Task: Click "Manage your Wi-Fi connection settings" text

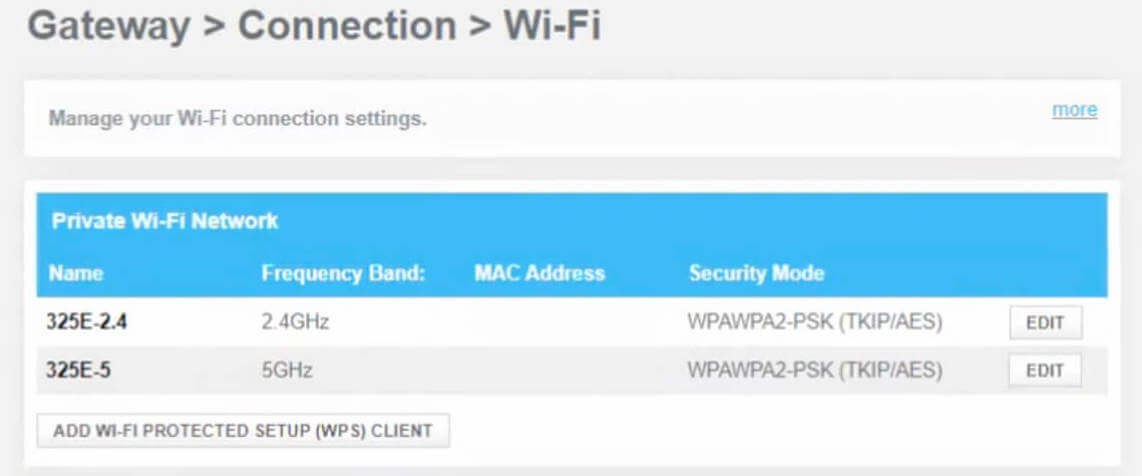Action: coord(238,119)
